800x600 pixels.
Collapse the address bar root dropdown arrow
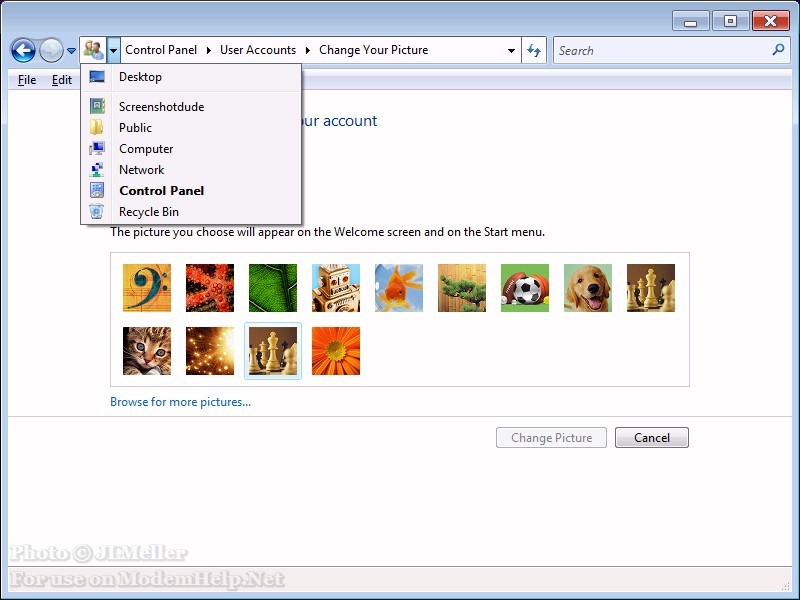[x=114, y=50]
